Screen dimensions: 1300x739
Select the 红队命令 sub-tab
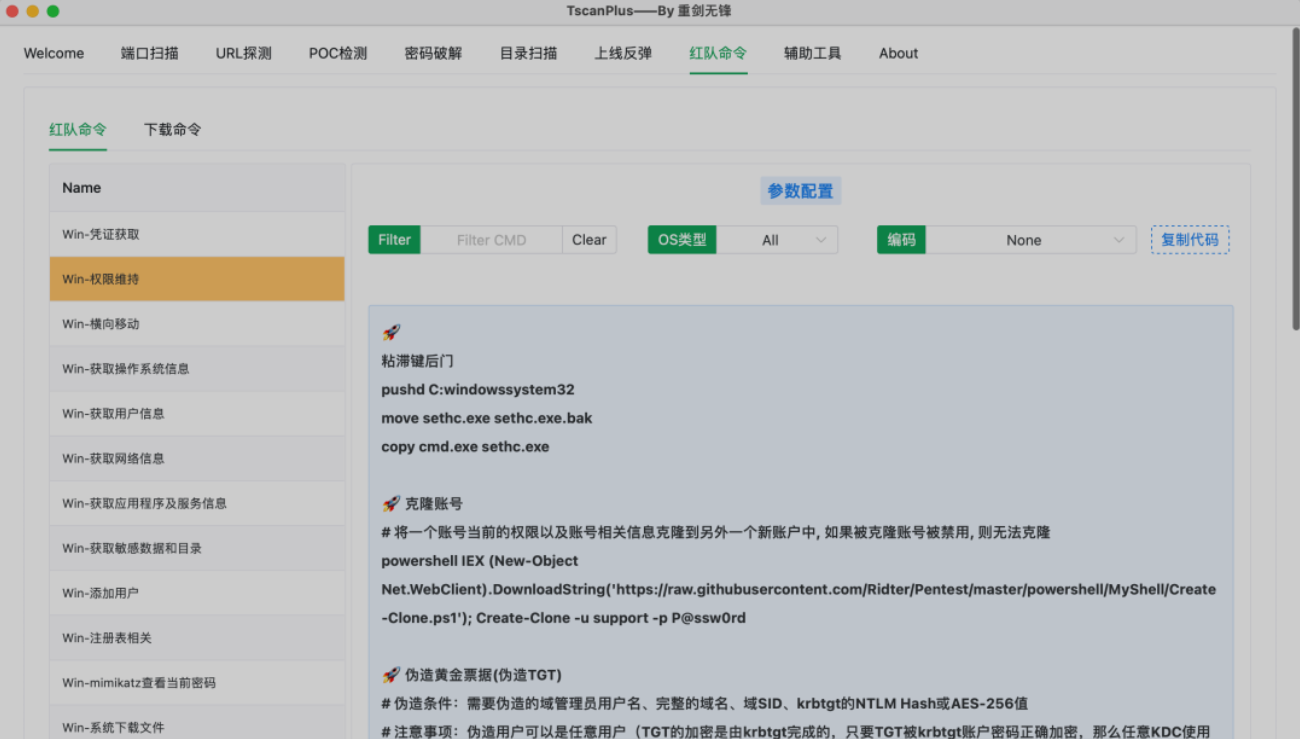(78, 129)
